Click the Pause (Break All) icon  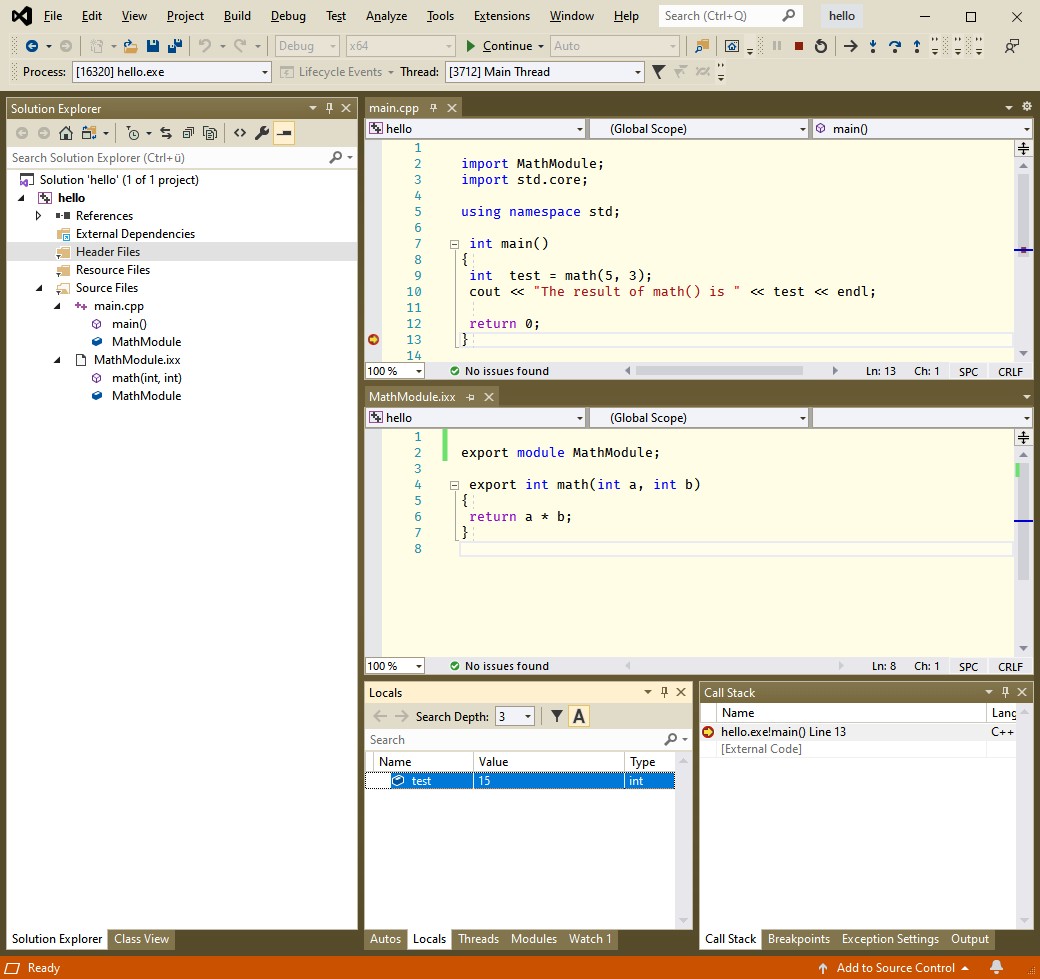coord(775,46)
